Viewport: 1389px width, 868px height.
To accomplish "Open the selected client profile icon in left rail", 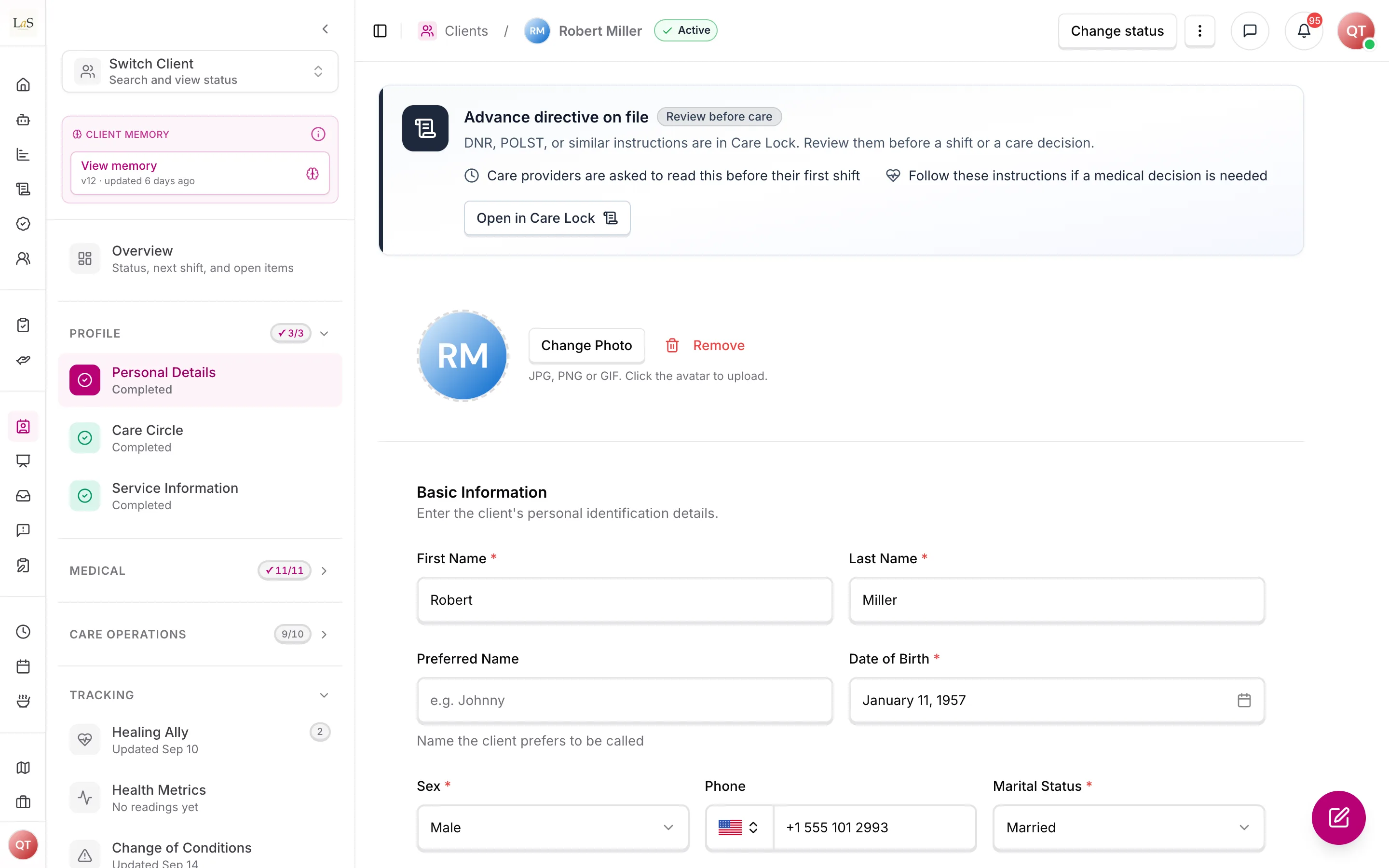I will point(23,426).
